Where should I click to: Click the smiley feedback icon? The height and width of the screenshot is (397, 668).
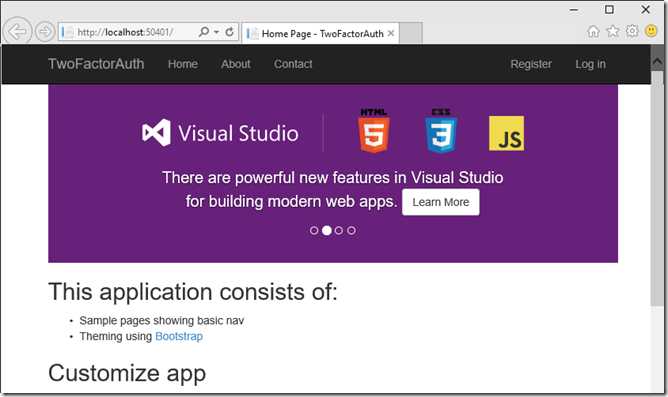[651, 31]
